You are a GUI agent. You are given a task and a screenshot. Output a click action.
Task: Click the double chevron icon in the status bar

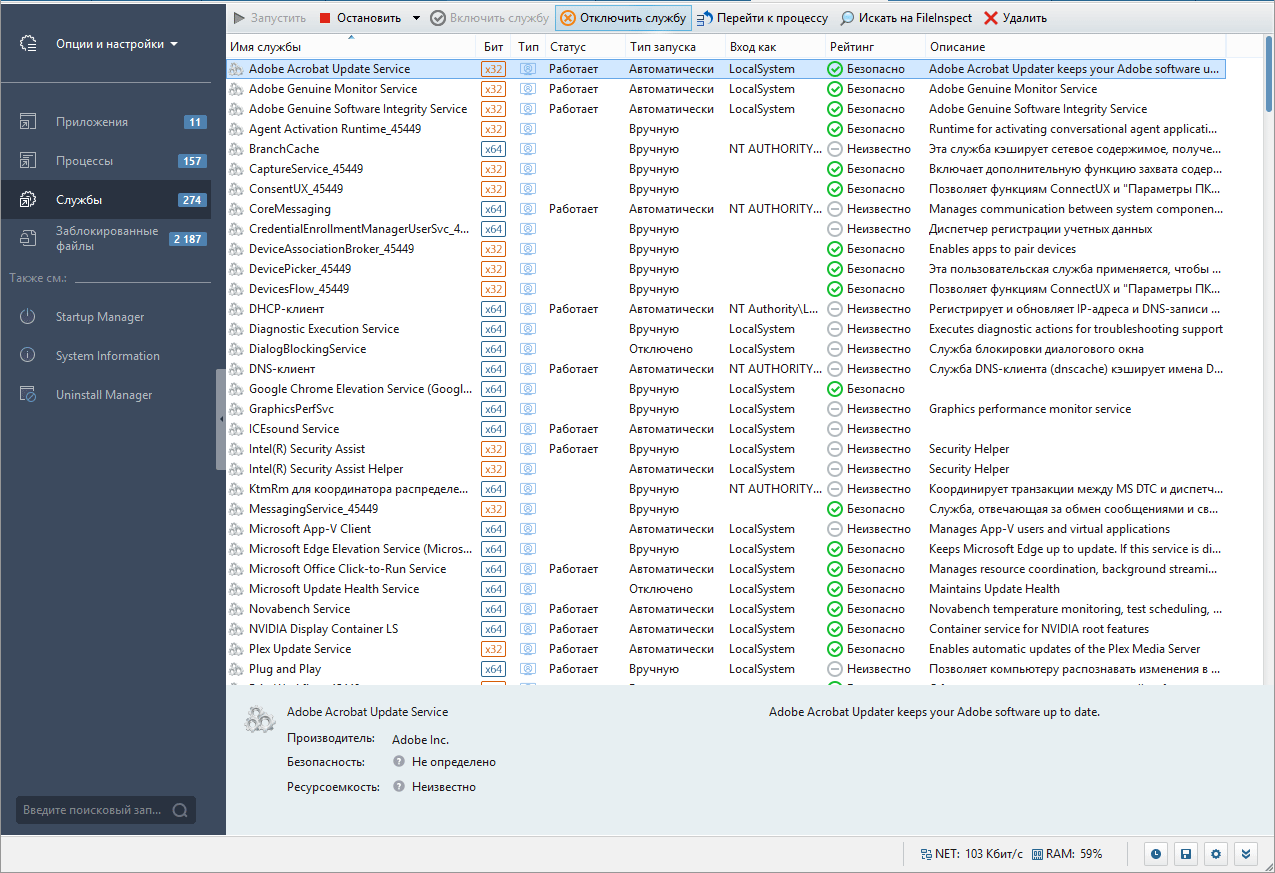pos(1245,854)
